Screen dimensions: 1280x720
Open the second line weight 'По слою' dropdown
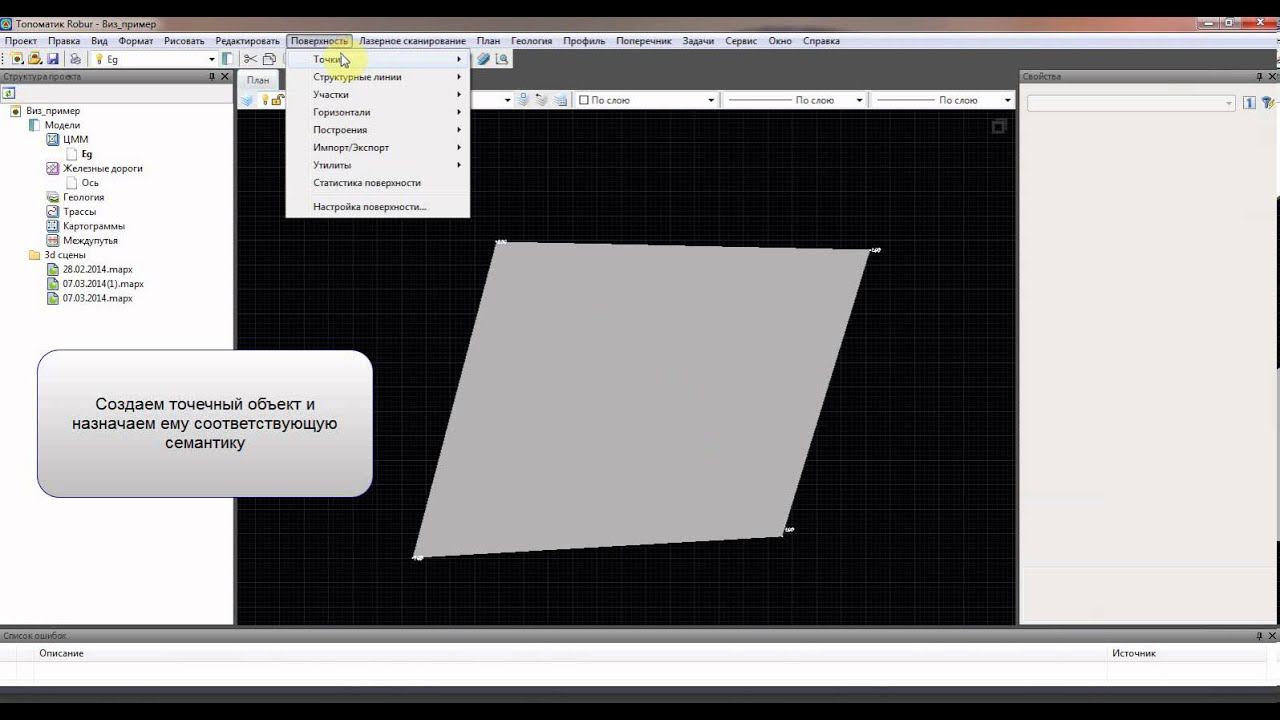[1007, 100]
